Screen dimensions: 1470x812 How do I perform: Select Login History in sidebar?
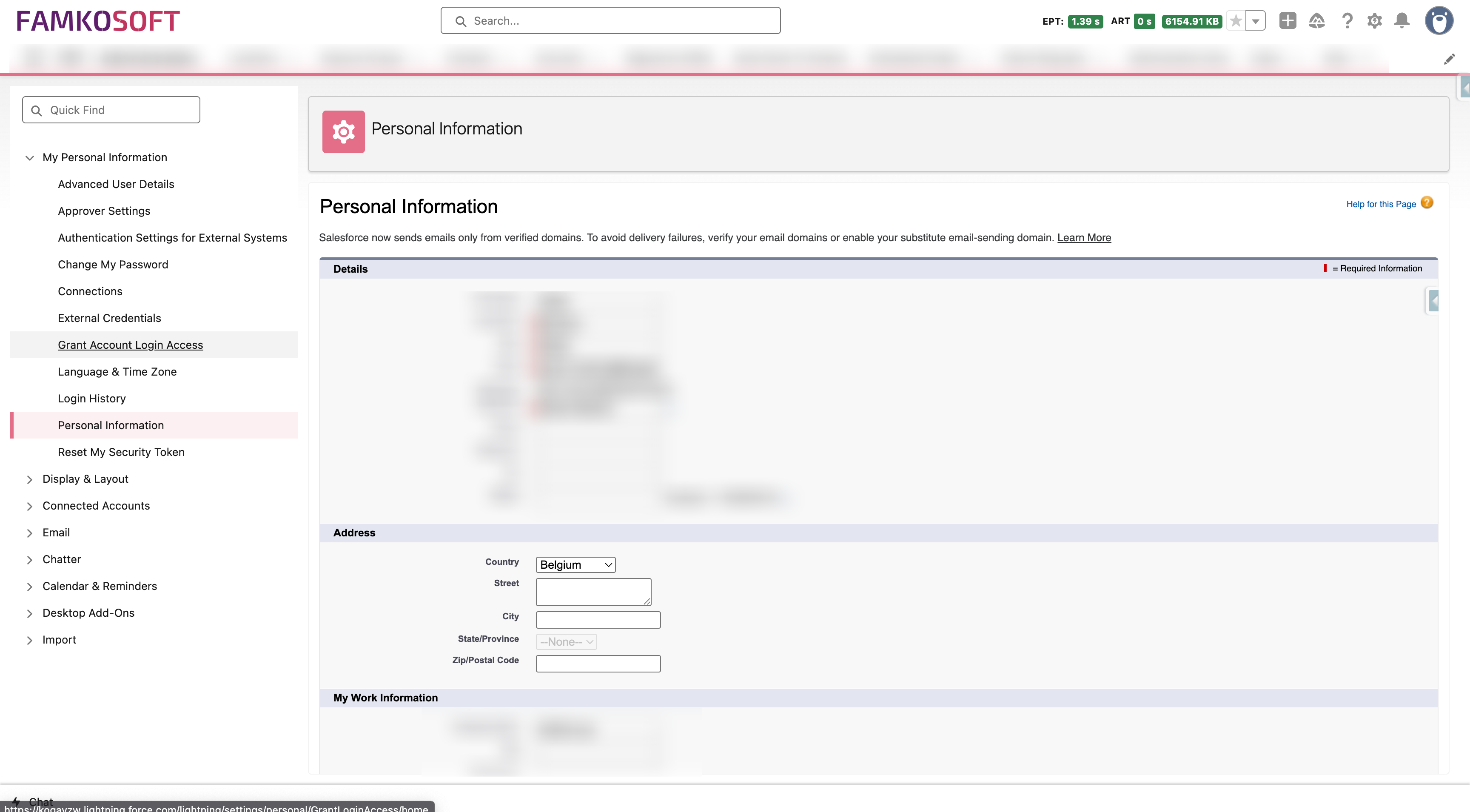click(92, 398)
